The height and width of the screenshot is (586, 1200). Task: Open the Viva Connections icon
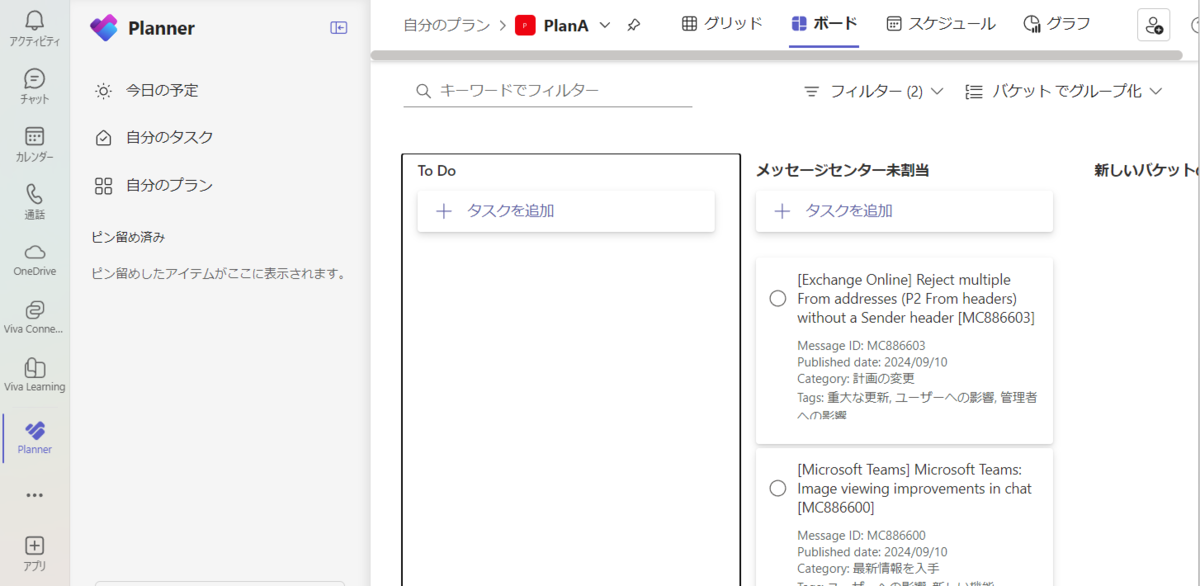point(35,309)
